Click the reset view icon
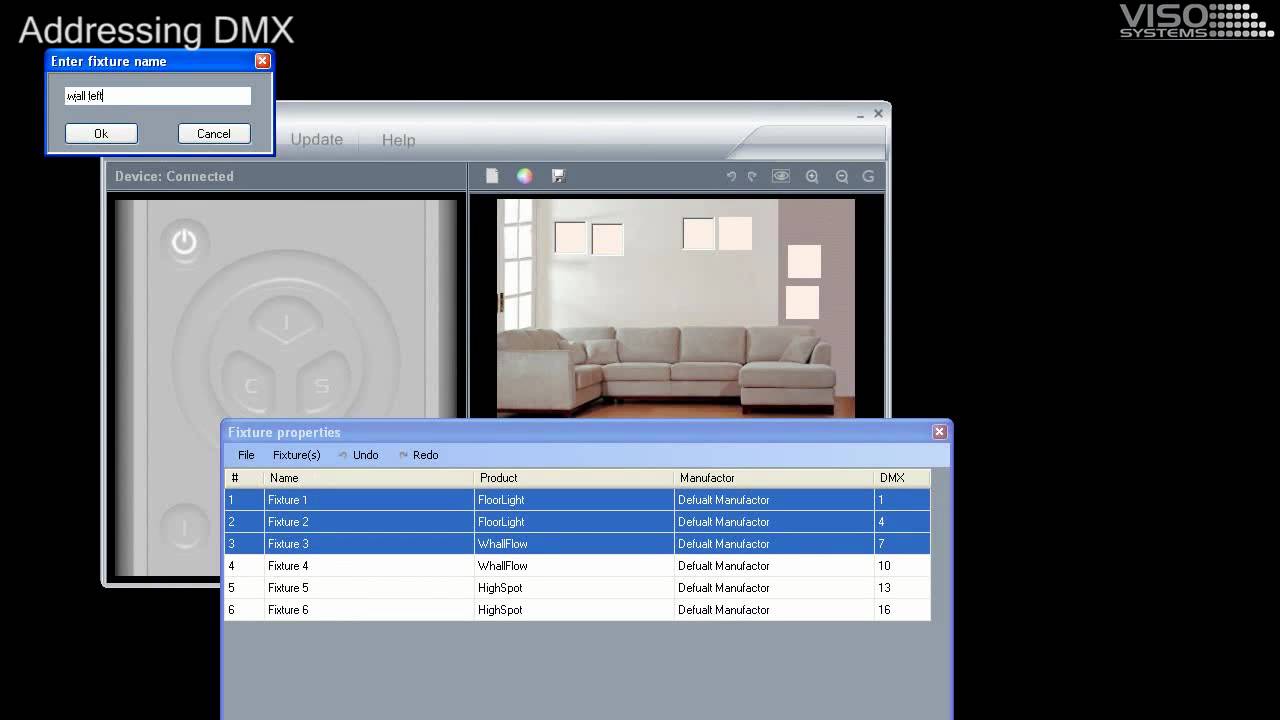 868,176
